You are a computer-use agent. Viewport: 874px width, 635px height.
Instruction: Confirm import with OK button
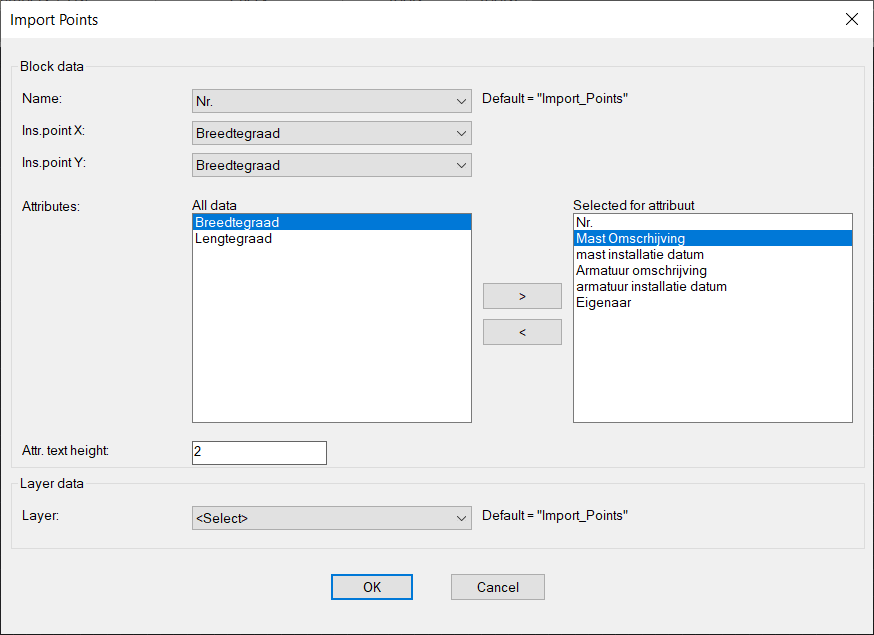[x=372, y=587]
